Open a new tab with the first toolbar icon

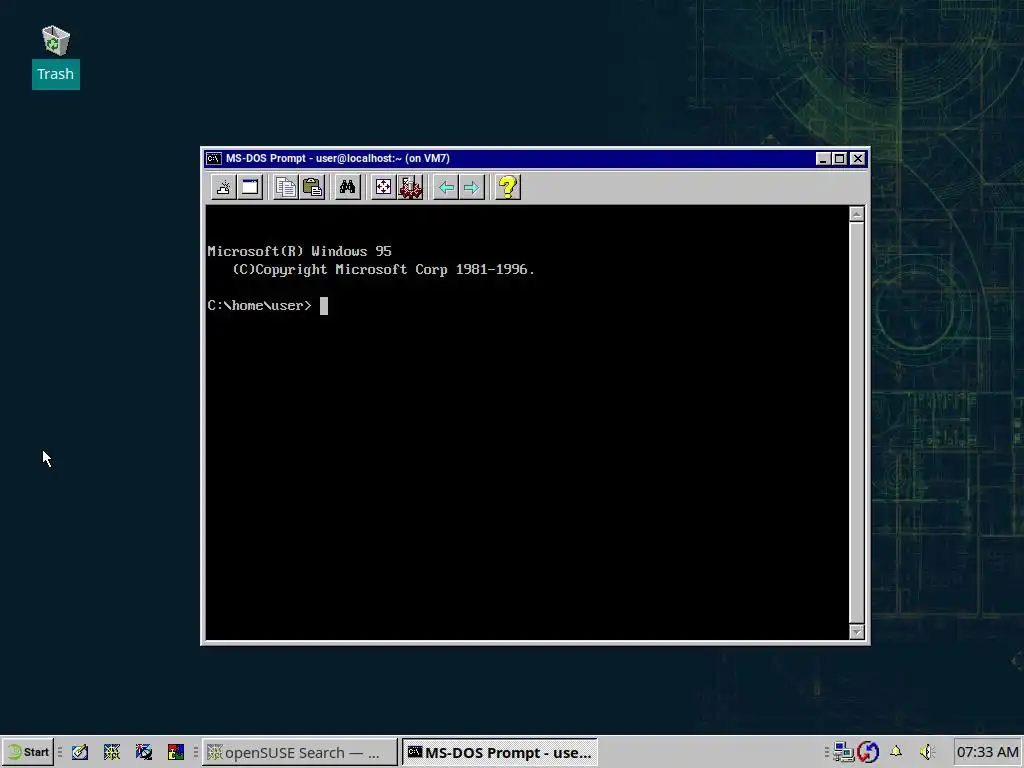pyautogui.click(x=223, y=187)
